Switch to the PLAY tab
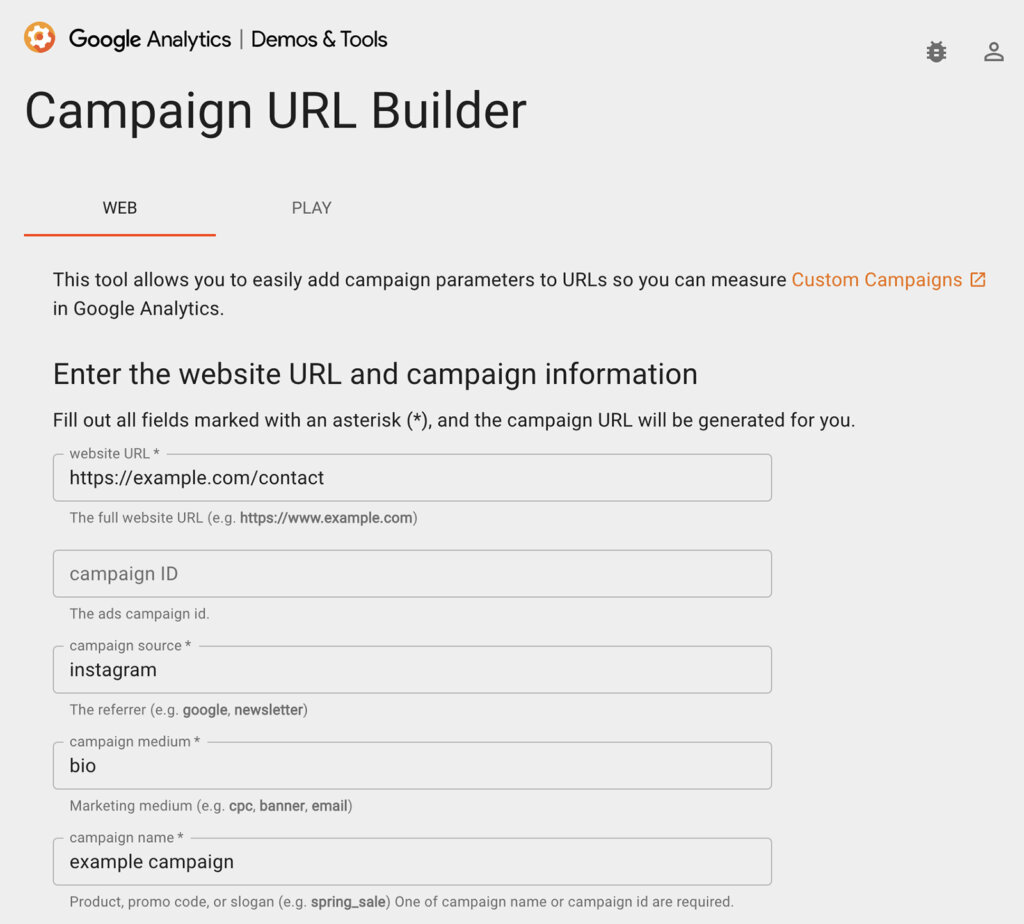1024x924 pixels. [x=311, y=208]
